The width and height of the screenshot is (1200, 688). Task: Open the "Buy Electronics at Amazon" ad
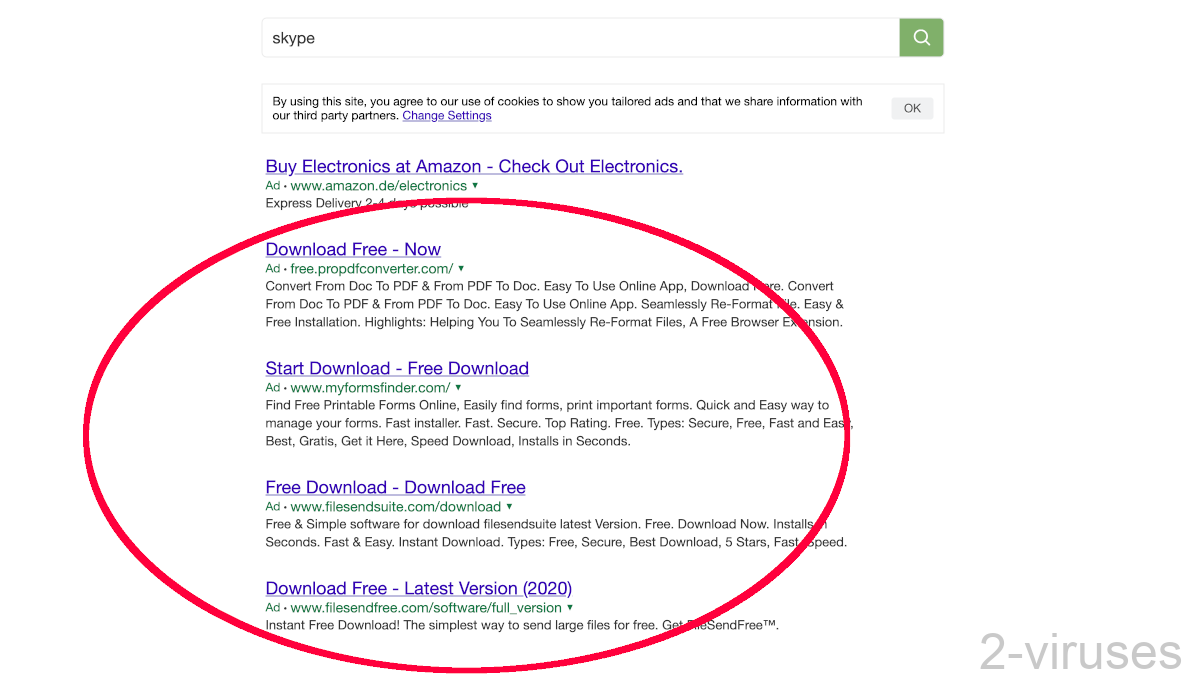coord(474,166)
